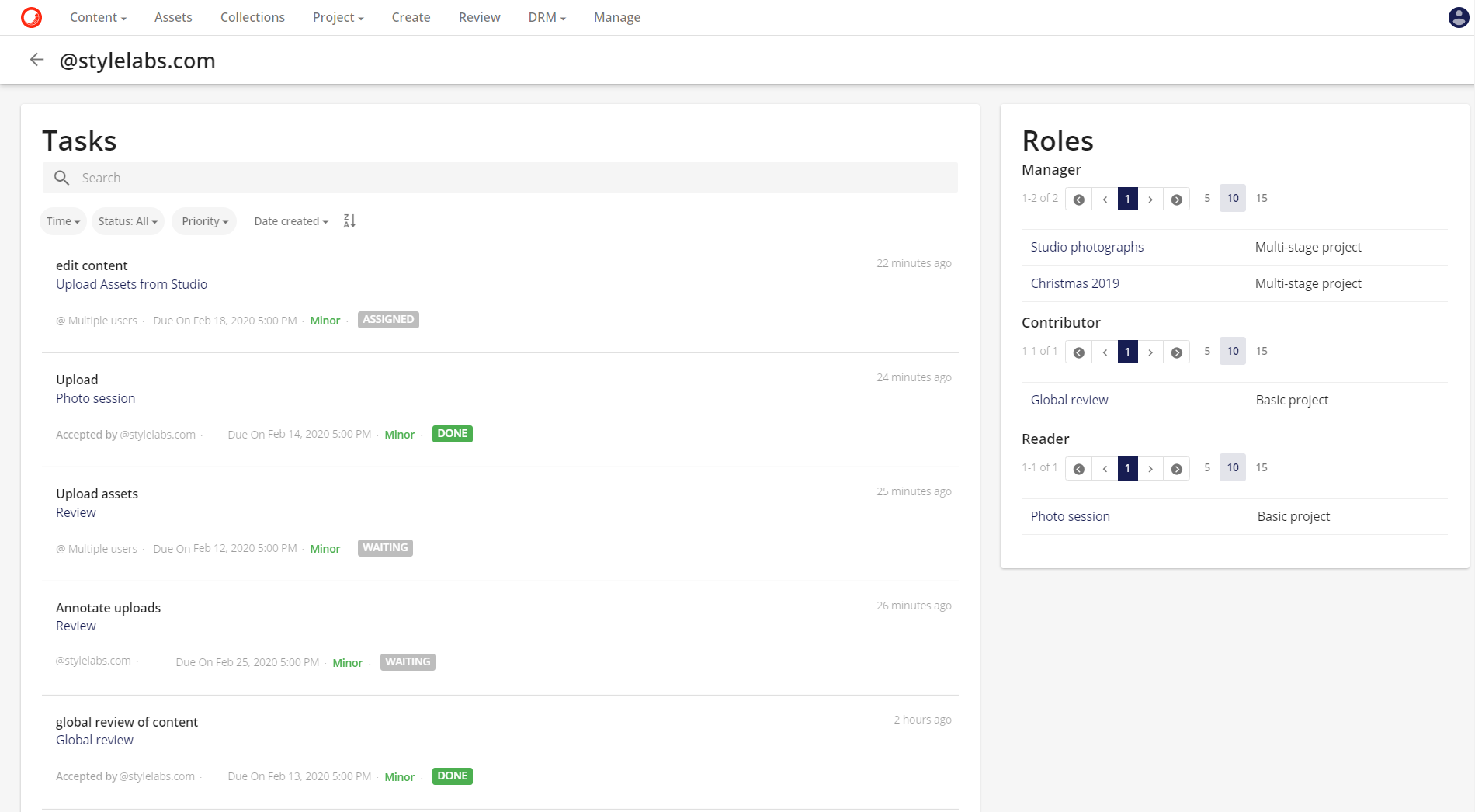Jump to last page of Manager roles pagination

(1176, 199)
